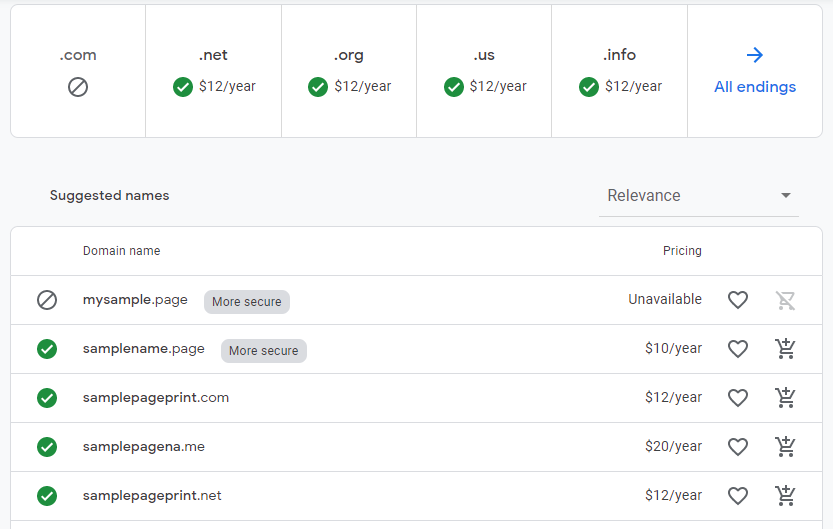Viewport: 833px width, 529px height.
Task: Click the samplepageprint.com domain name
Action: (x=156, y=398)
